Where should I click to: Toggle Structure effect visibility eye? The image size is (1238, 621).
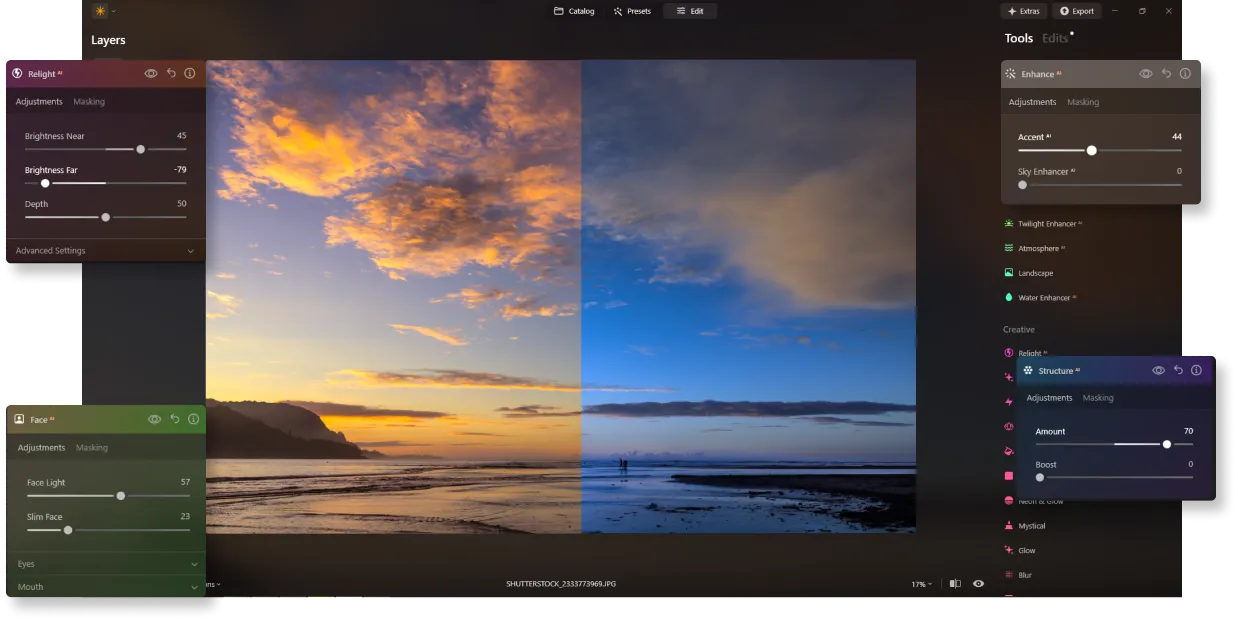(x=1158, y=370)
